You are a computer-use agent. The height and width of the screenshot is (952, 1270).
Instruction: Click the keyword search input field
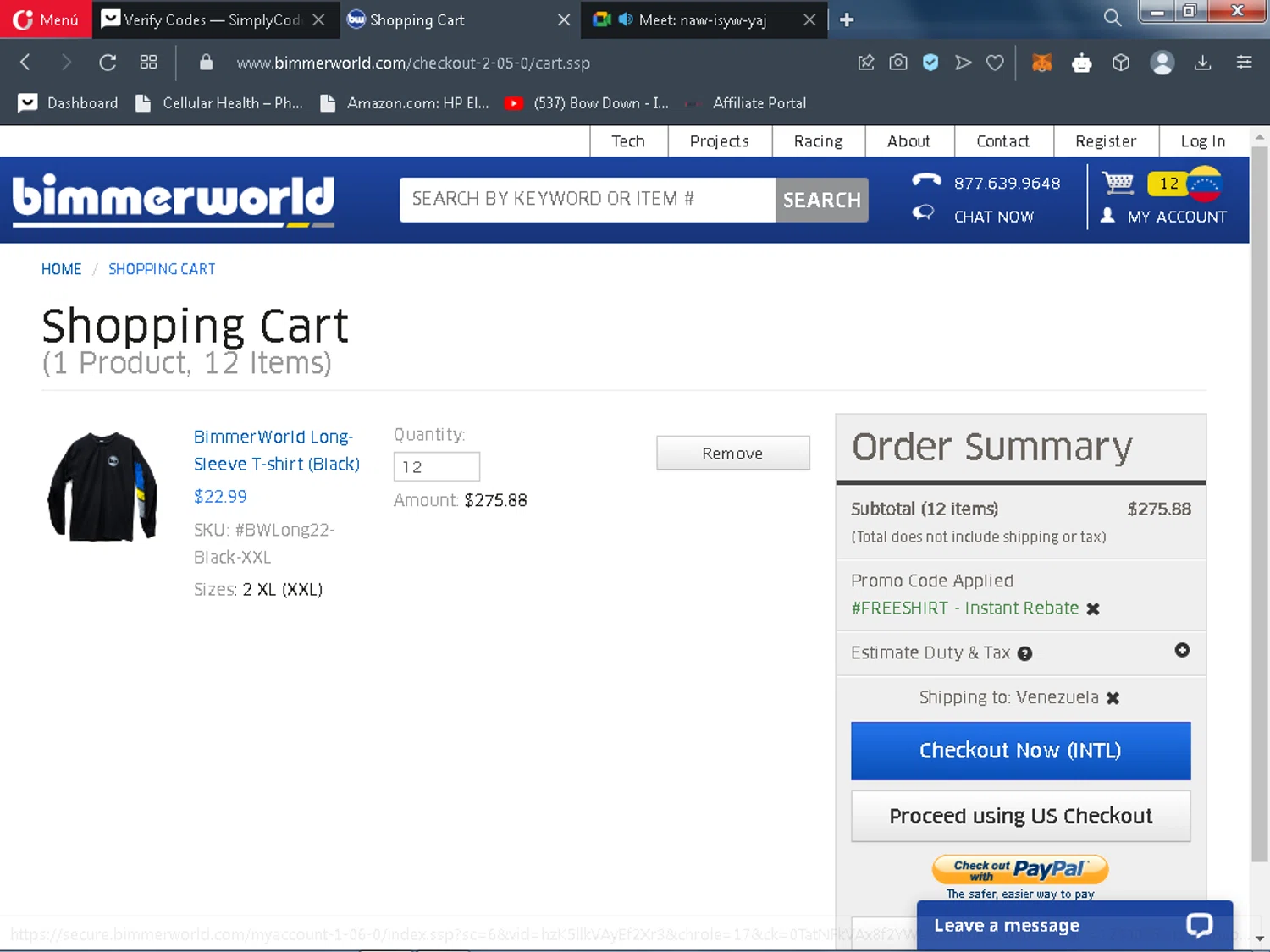click(x=588, y=200)
